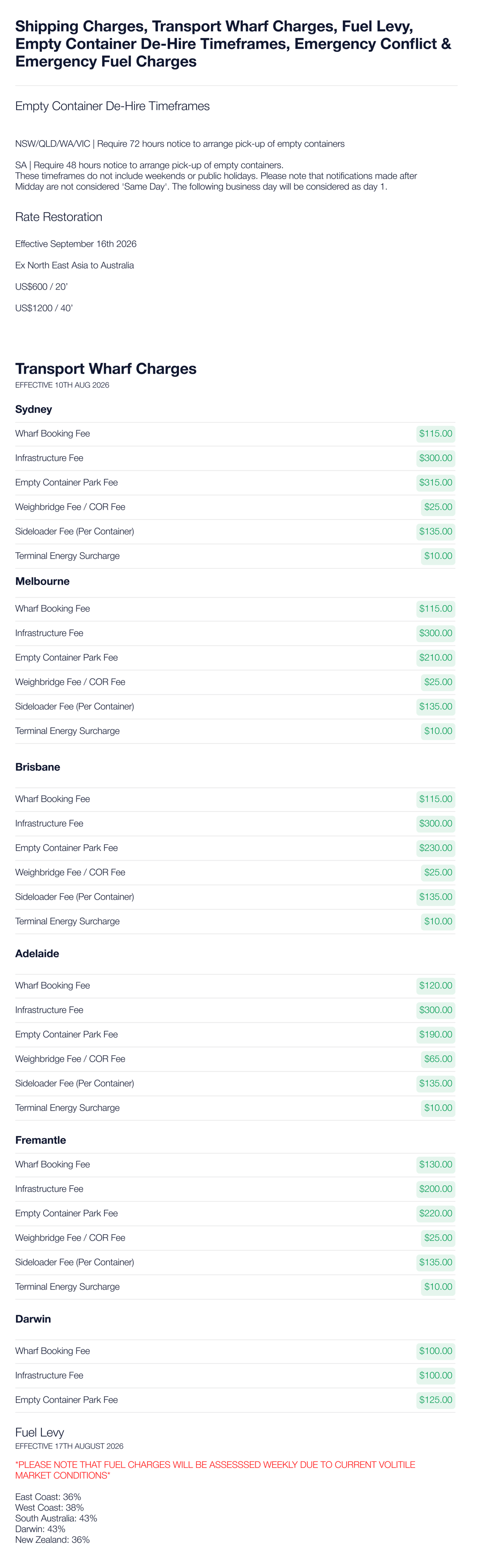Click the Darwin Empty Container Park Fee $125.00 badge

point(435,1400)
